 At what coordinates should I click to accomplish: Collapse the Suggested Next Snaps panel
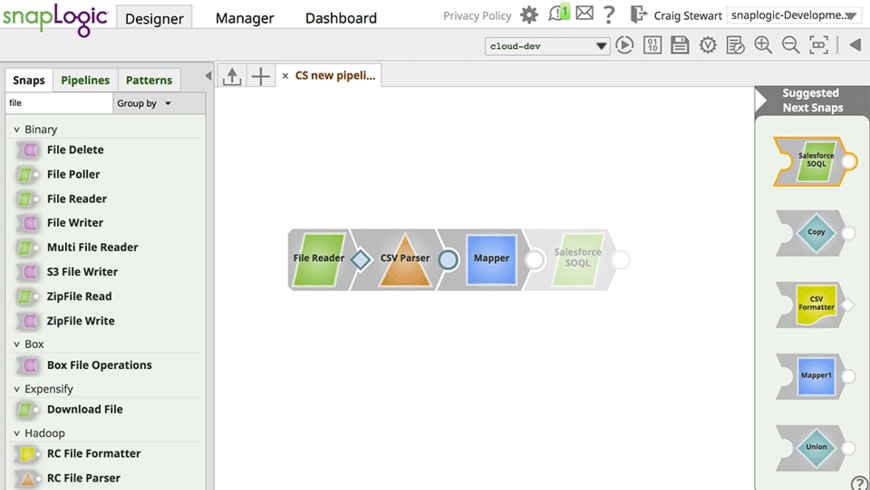click(761, 100)
